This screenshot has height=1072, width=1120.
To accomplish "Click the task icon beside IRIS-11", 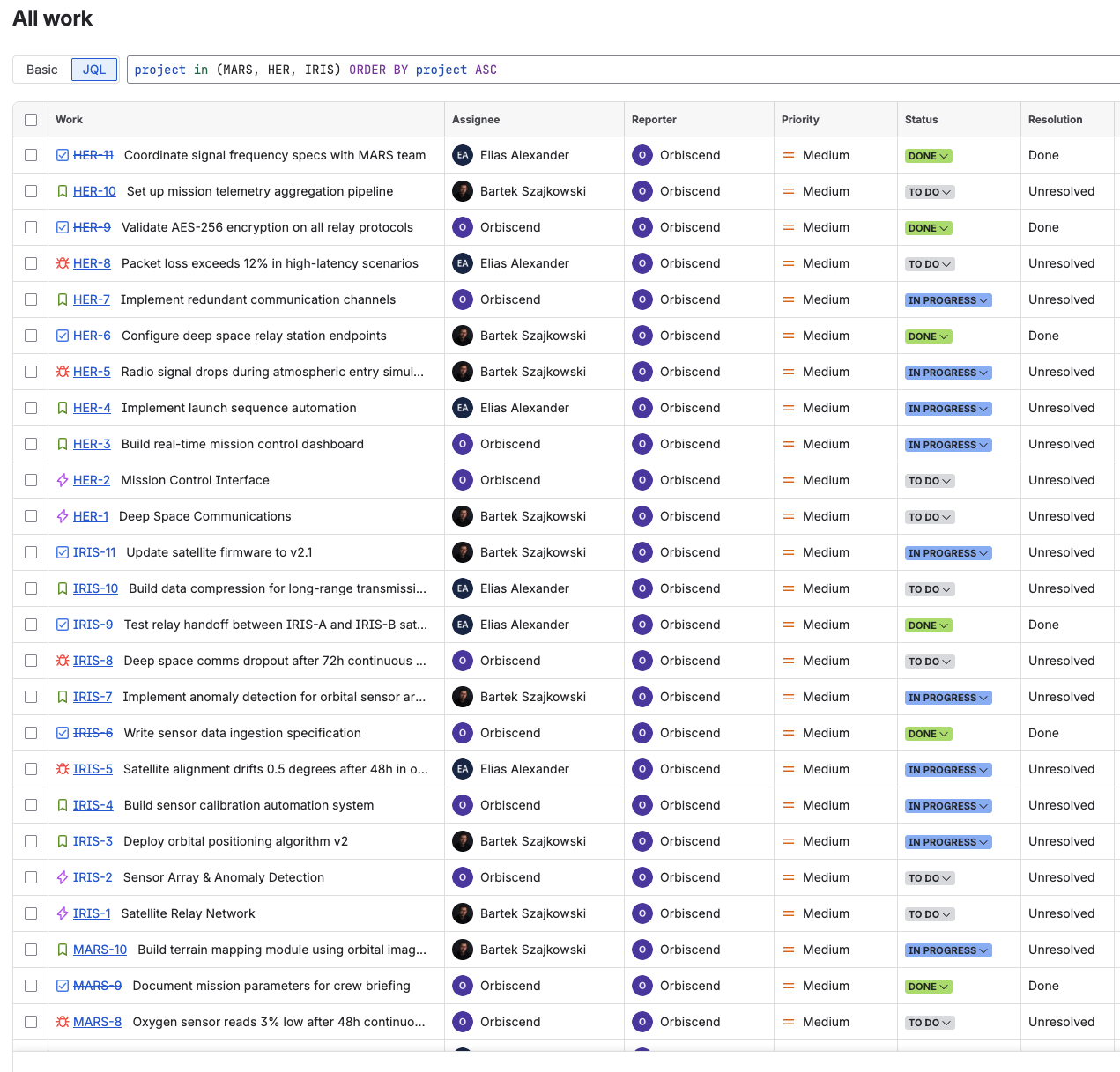I will click(x=63, y=552).
